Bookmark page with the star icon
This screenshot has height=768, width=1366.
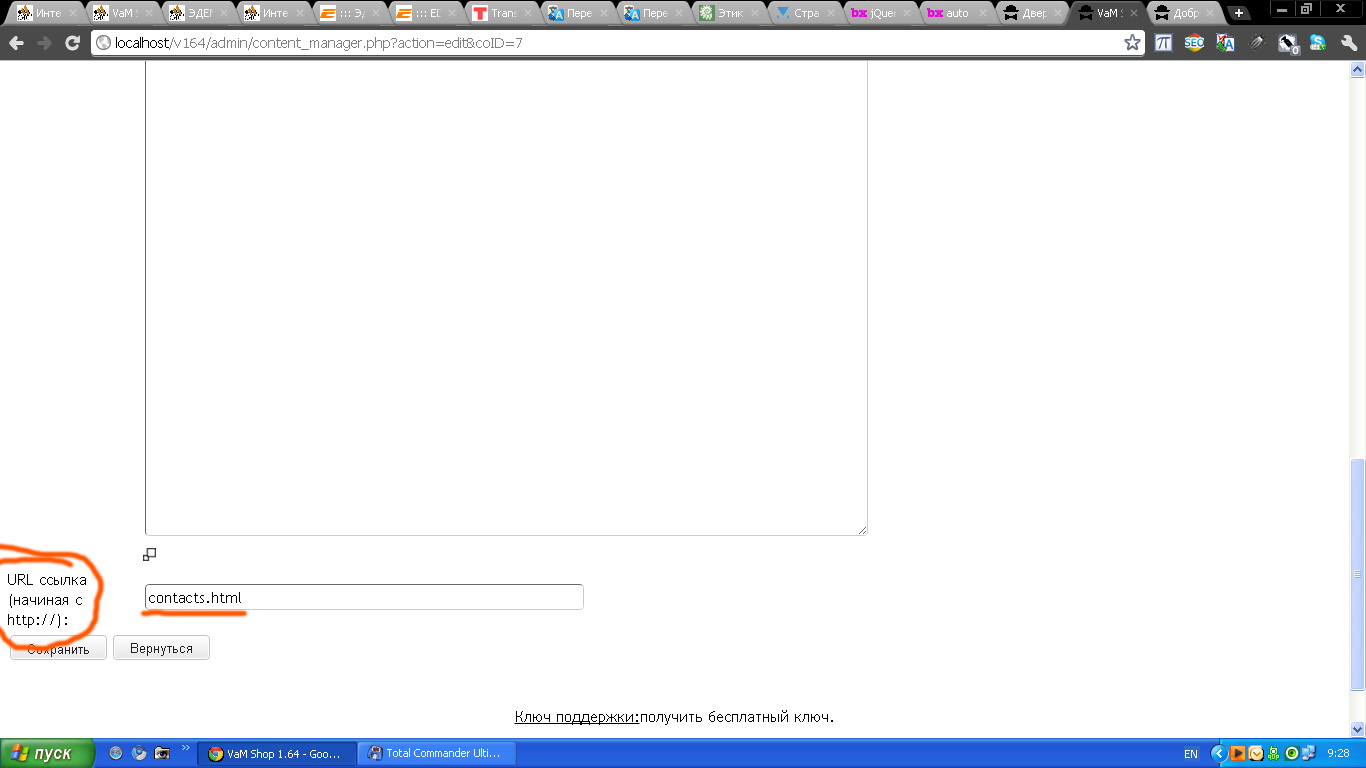1132,43
